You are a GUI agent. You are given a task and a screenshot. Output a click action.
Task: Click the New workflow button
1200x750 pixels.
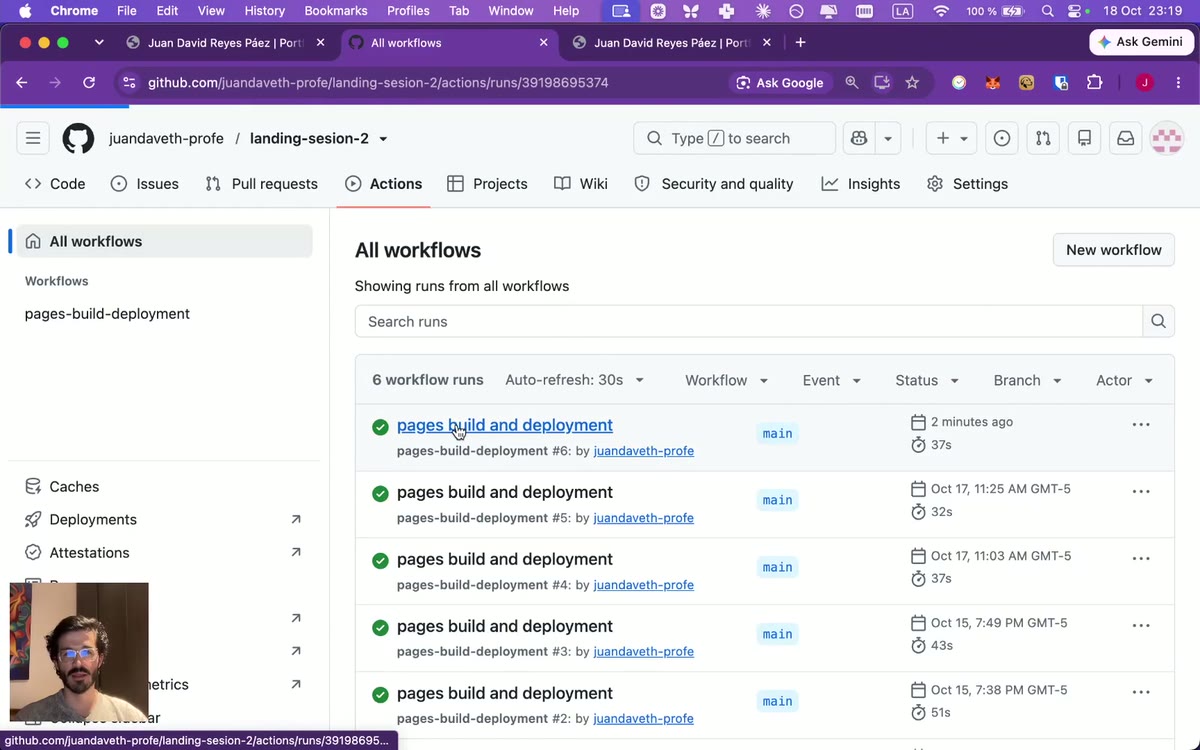point(1114,250)
